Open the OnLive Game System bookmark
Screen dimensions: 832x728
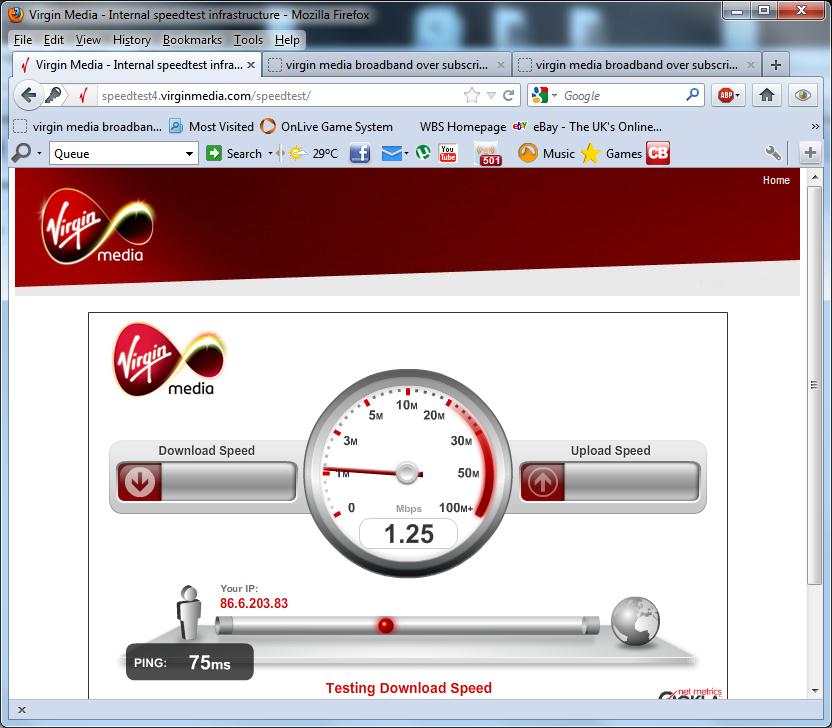326,126
